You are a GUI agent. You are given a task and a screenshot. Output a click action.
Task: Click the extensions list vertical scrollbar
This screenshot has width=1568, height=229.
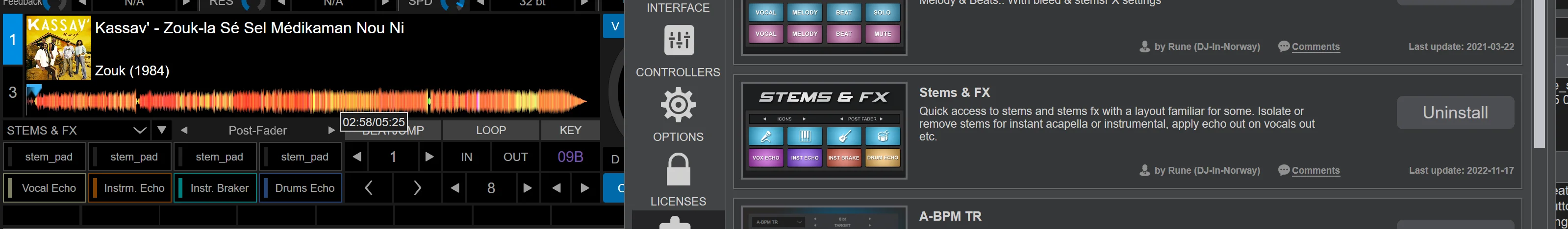[1540, 74]
